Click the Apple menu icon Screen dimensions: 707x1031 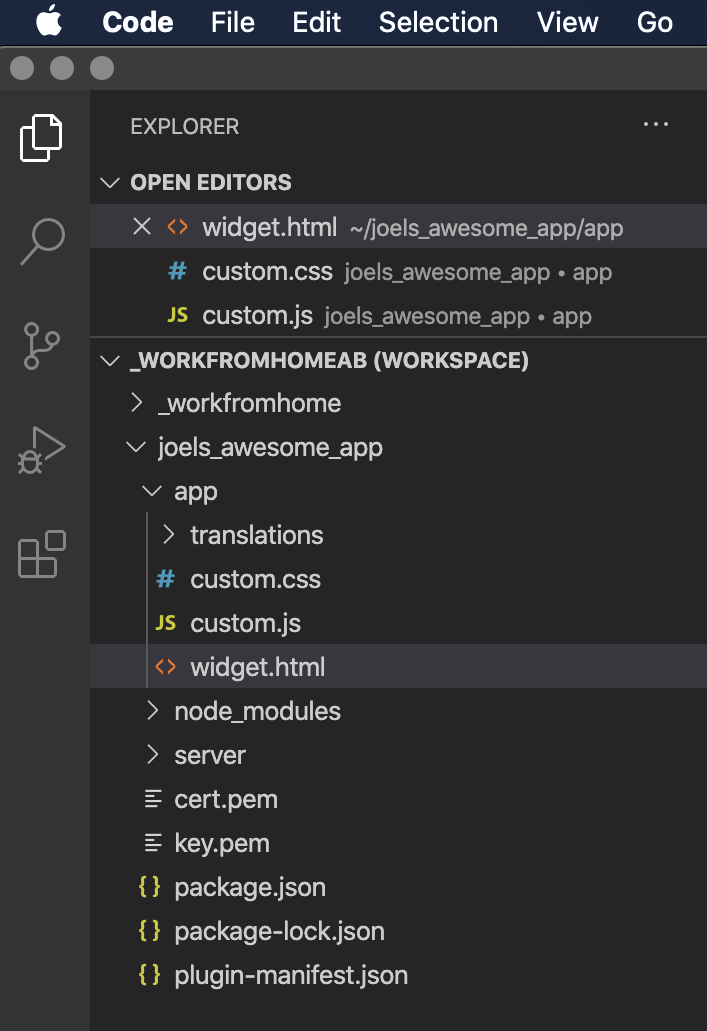tap(49, 22)
